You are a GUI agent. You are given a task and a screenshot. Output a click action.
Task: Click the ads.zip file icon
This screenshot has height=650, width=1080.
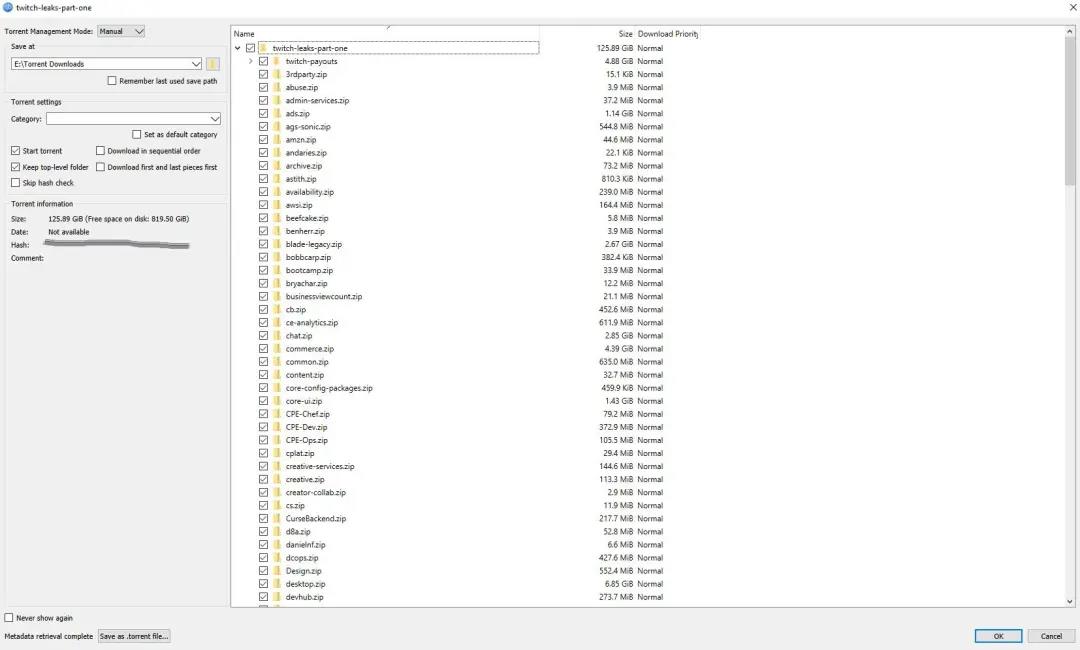tap(277, 114)
